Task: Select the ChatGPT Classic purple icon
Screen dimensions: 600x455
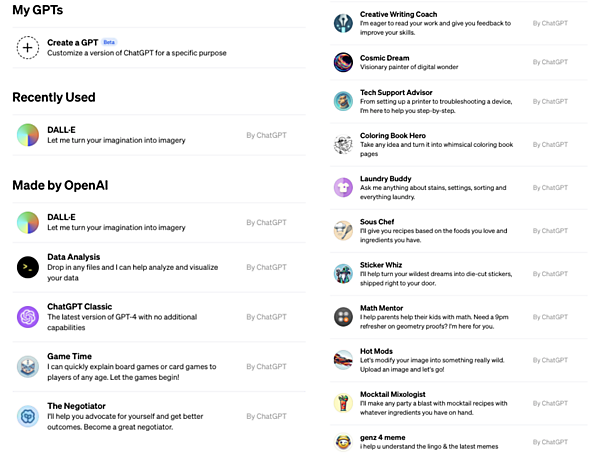Action: coord(28,317)
